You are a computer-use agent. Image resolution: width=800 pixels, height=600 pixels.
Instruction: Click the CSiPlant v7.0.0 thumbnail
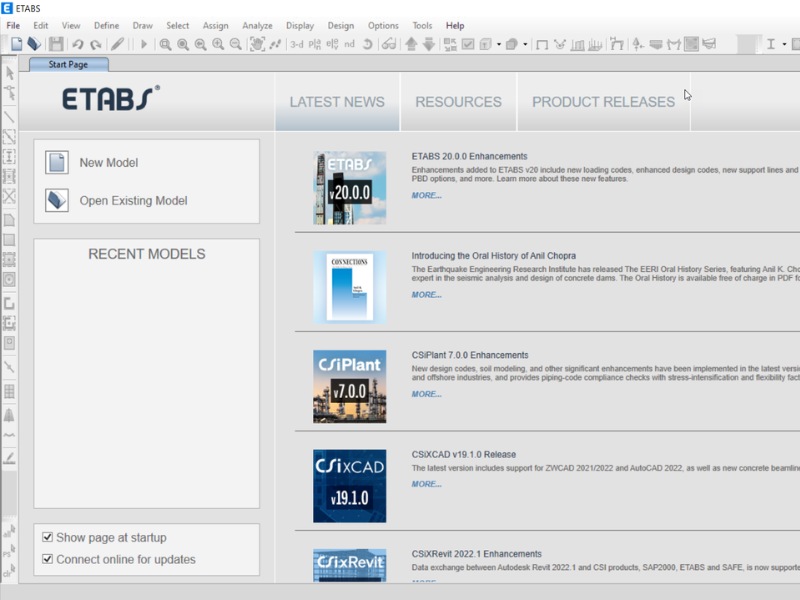(349, 386)
